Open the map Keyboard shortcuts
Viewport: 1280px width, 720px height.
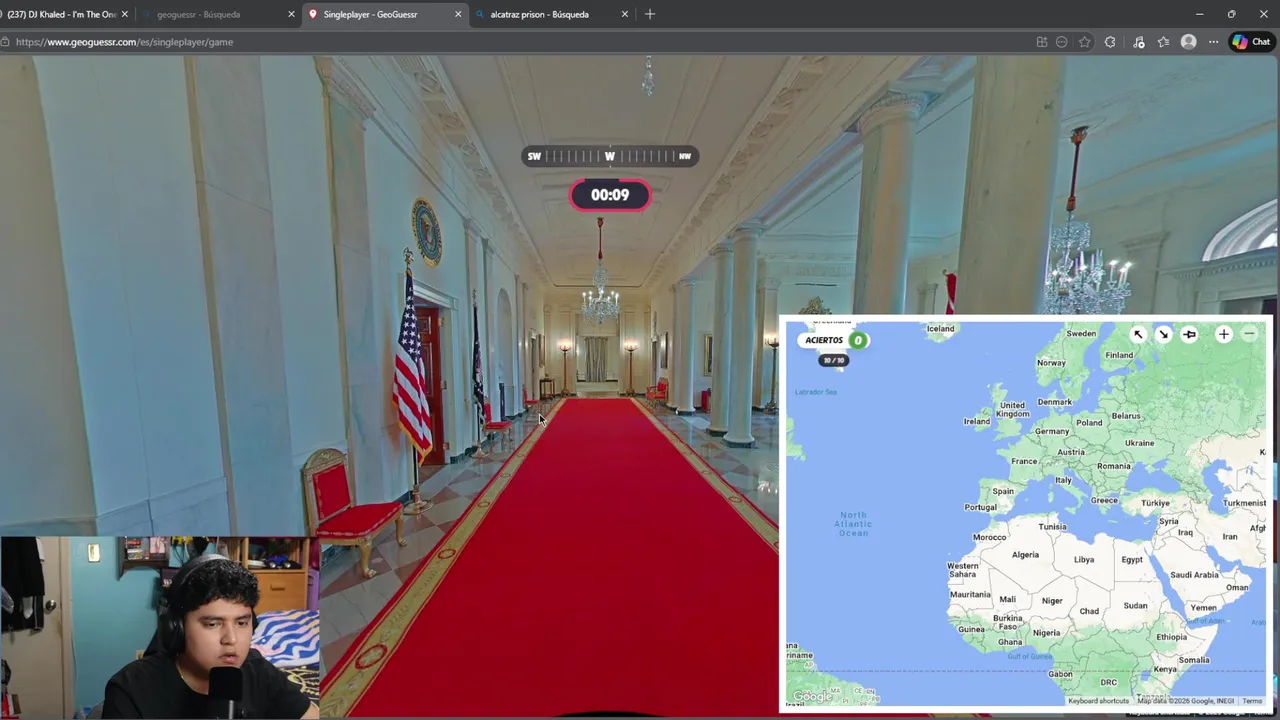pyautogui.click(x=1098, y=701)
